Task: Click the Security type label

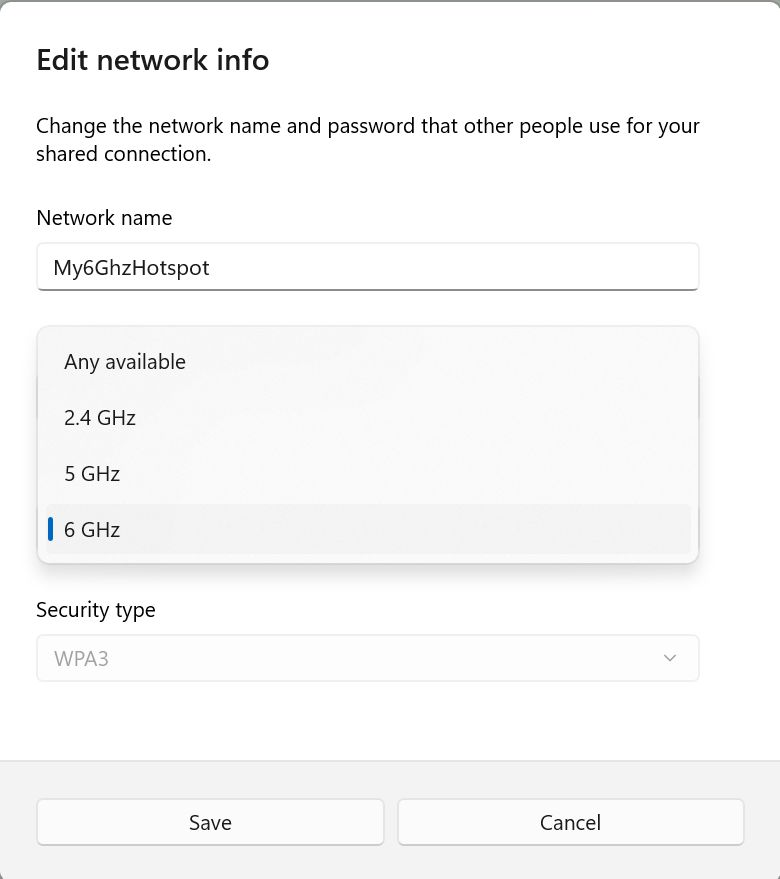Action: (96, 610)
